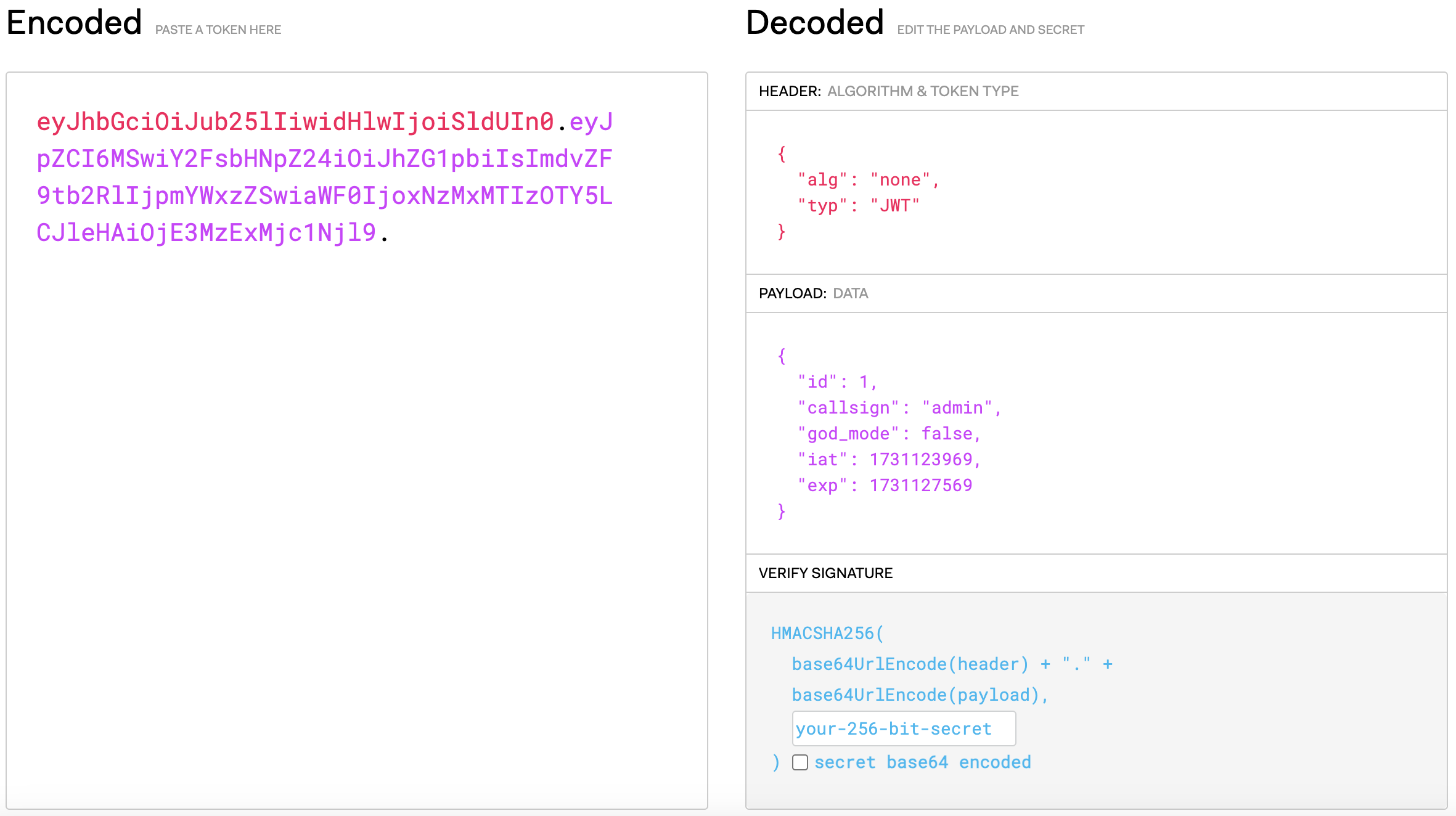
Task: Click the HMACSHA256( signature text
Action: pyautogui.click(x=827, y=634)
